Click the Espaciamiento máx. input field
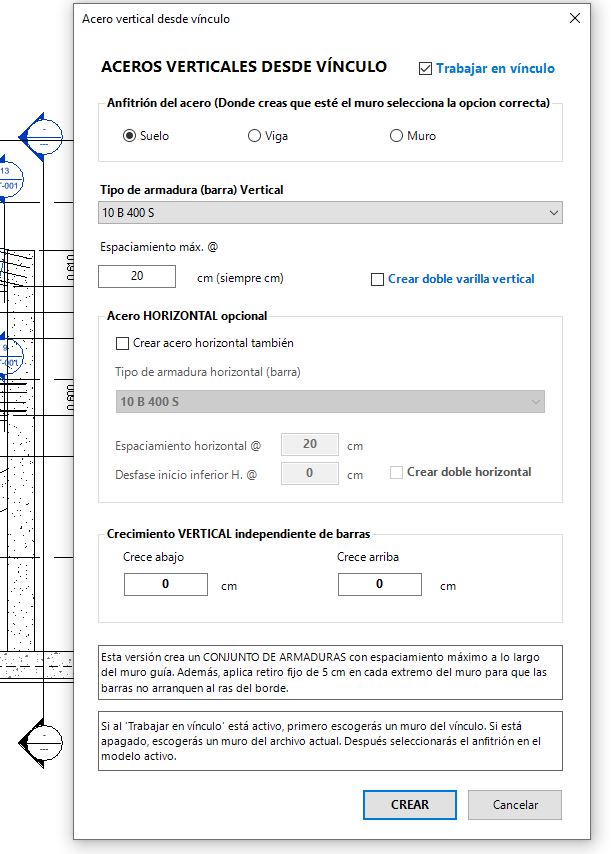 [x=137, y=276]
